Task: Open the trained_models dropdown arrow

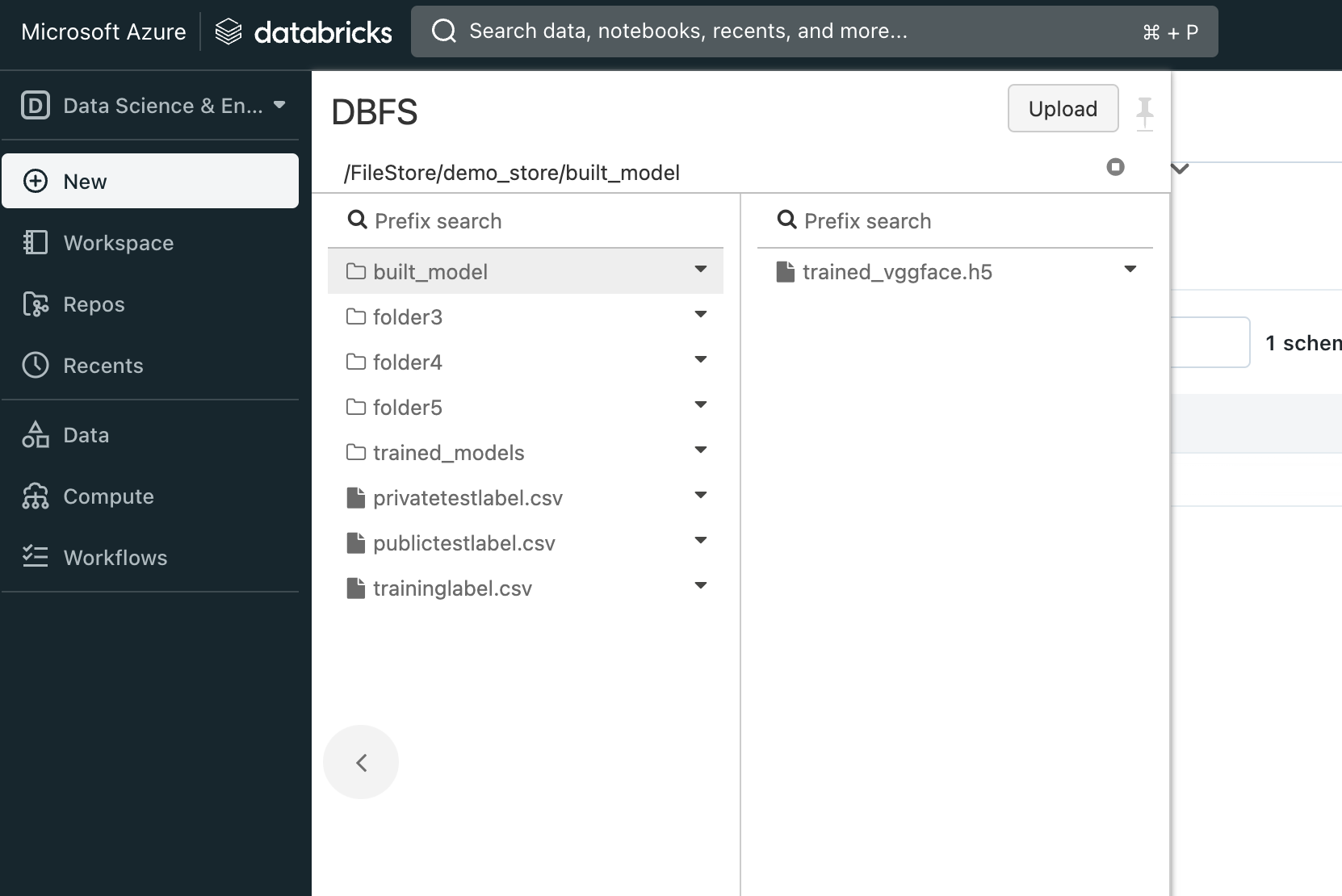Action: pos(701,450)
